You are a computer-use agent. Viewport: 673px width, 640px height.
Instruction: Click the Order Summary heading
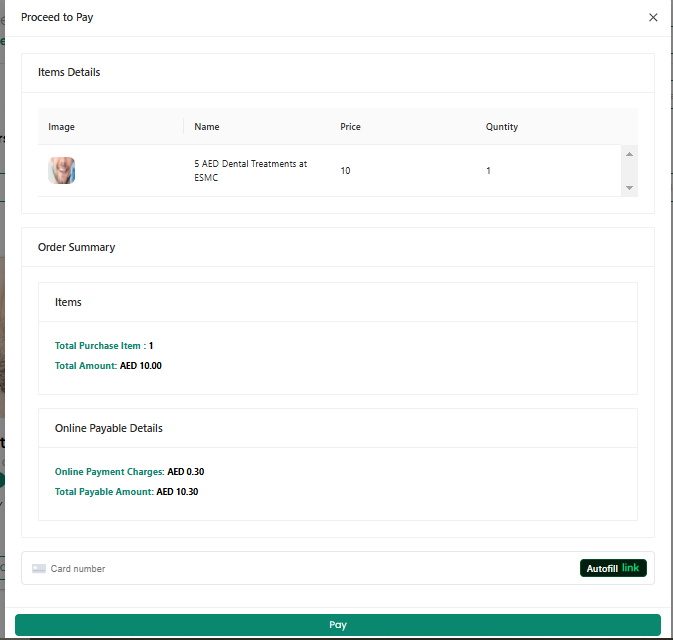point(76,247)
